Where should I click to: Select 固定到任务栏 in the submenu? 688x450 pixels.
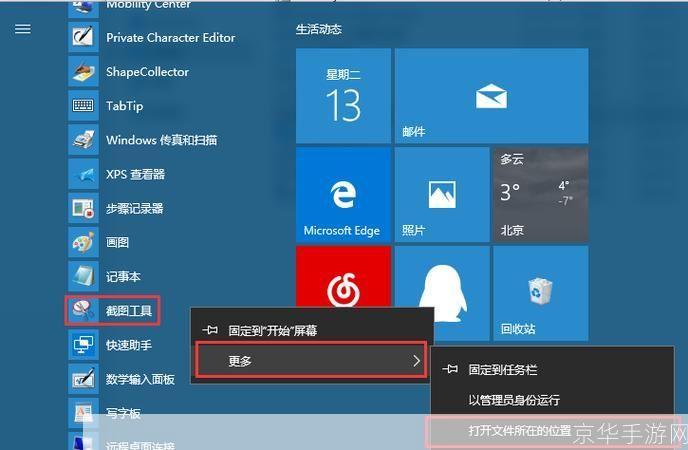(x=552, y=370)
